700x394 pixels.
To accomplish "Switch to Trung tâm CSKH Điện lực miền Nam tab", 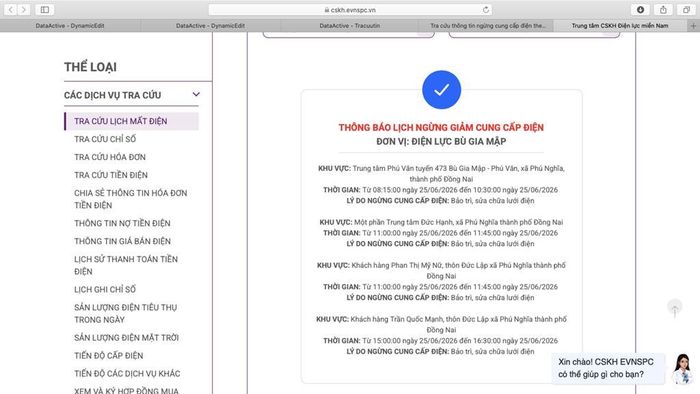I will (x=620, y=26).
